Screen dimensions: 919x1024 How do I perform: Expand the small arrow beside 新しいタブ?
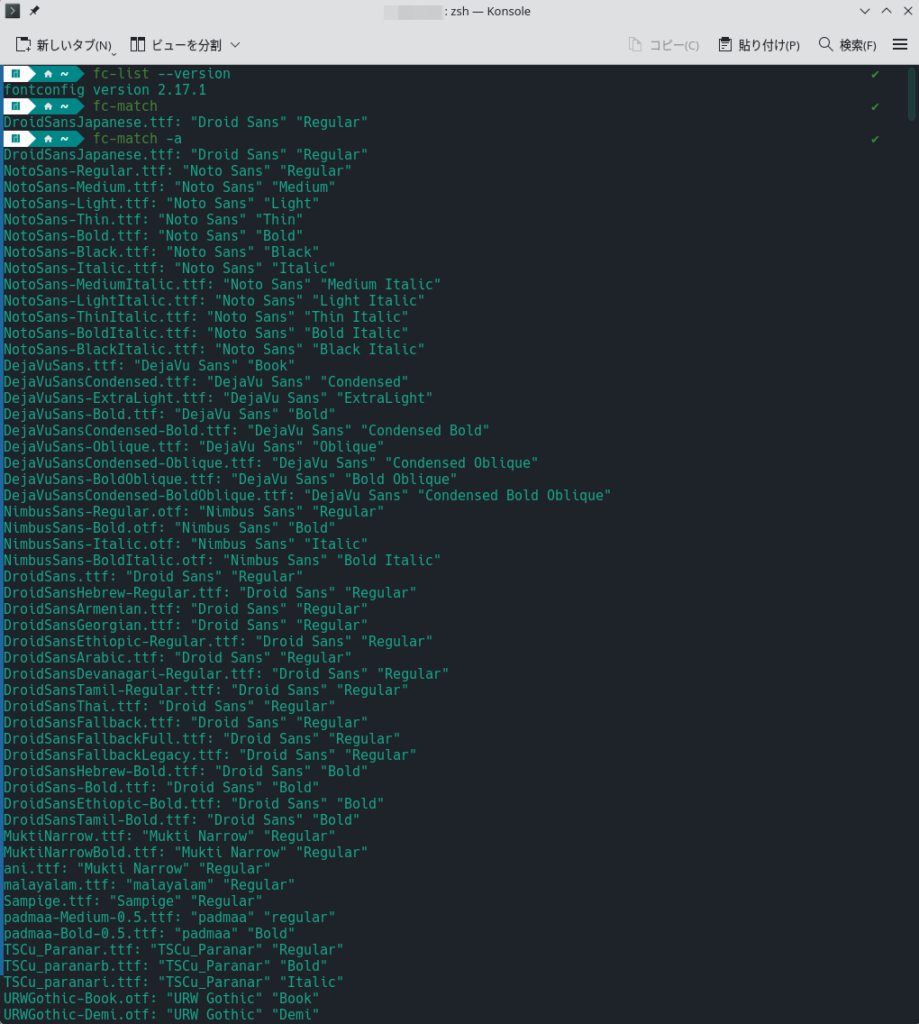click(x=117, y=49)
